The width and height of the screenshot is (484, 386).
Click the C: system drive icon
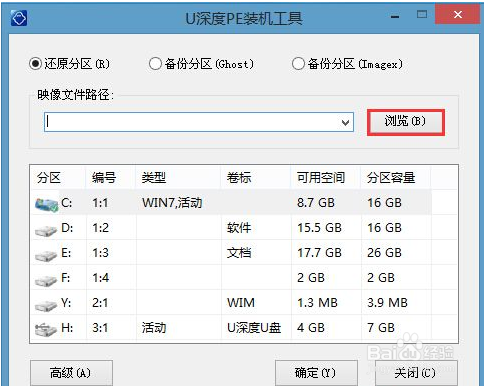point(46,204)
